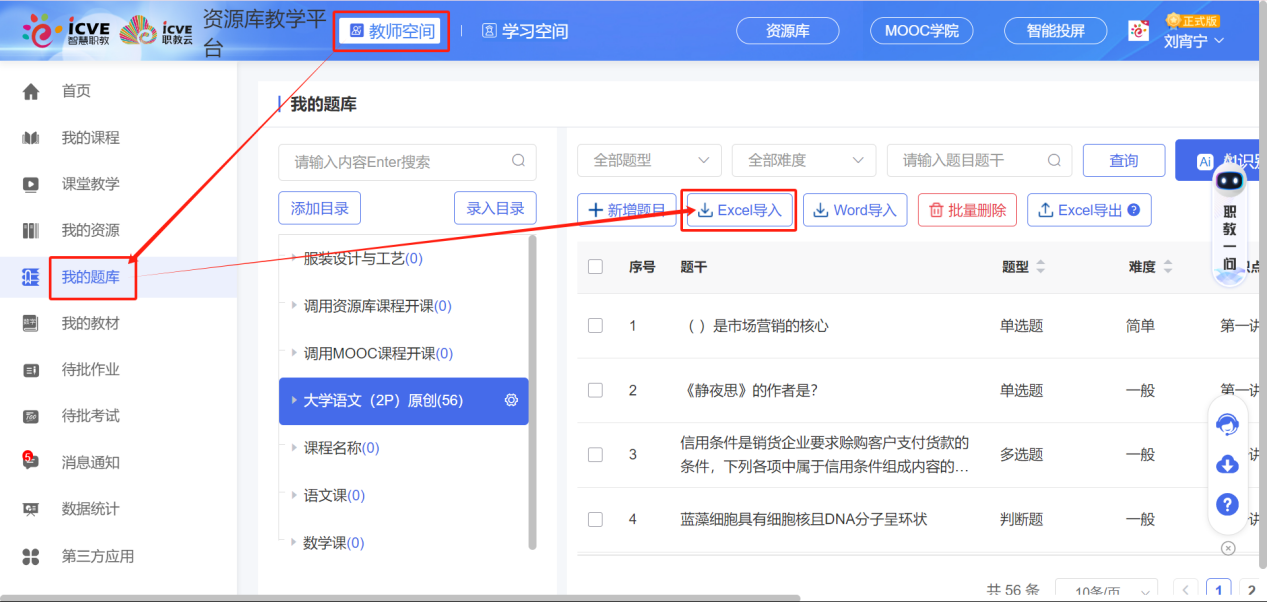This screenshot has width=1267, height=602.
Task: Click the 请输入题目题干 search field
Action: point(968,160)
